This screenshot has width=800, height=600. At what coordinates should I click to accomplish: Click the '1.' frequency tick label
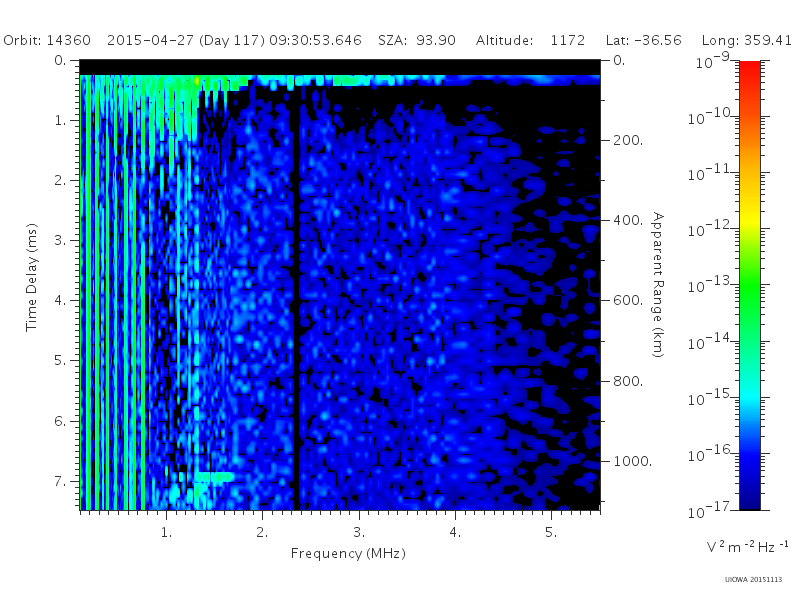pyautogui.click(x=166, y=532)
